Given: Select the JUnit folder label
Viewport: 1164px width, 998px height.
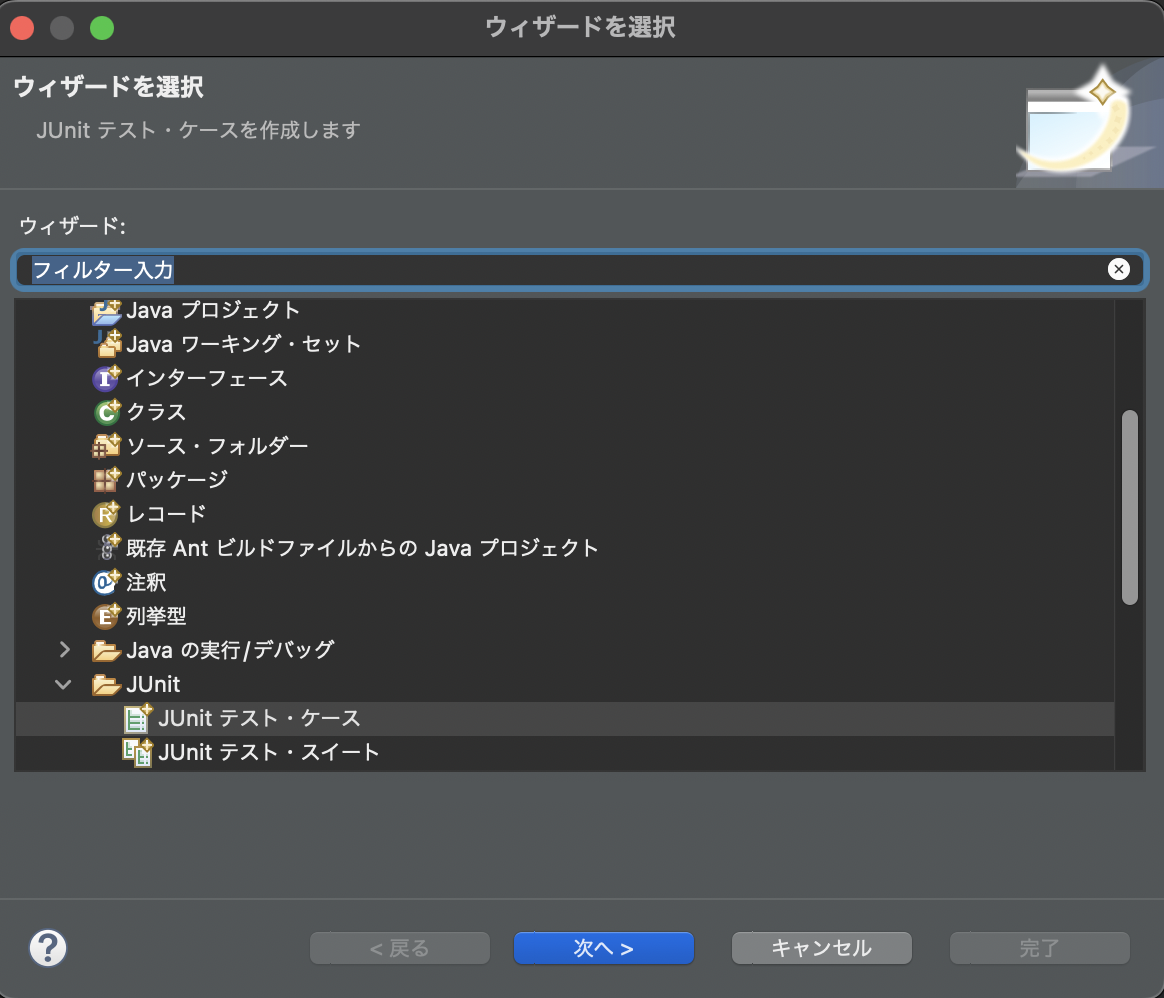Looking at the screenshot, I should (x=153, y=685).
